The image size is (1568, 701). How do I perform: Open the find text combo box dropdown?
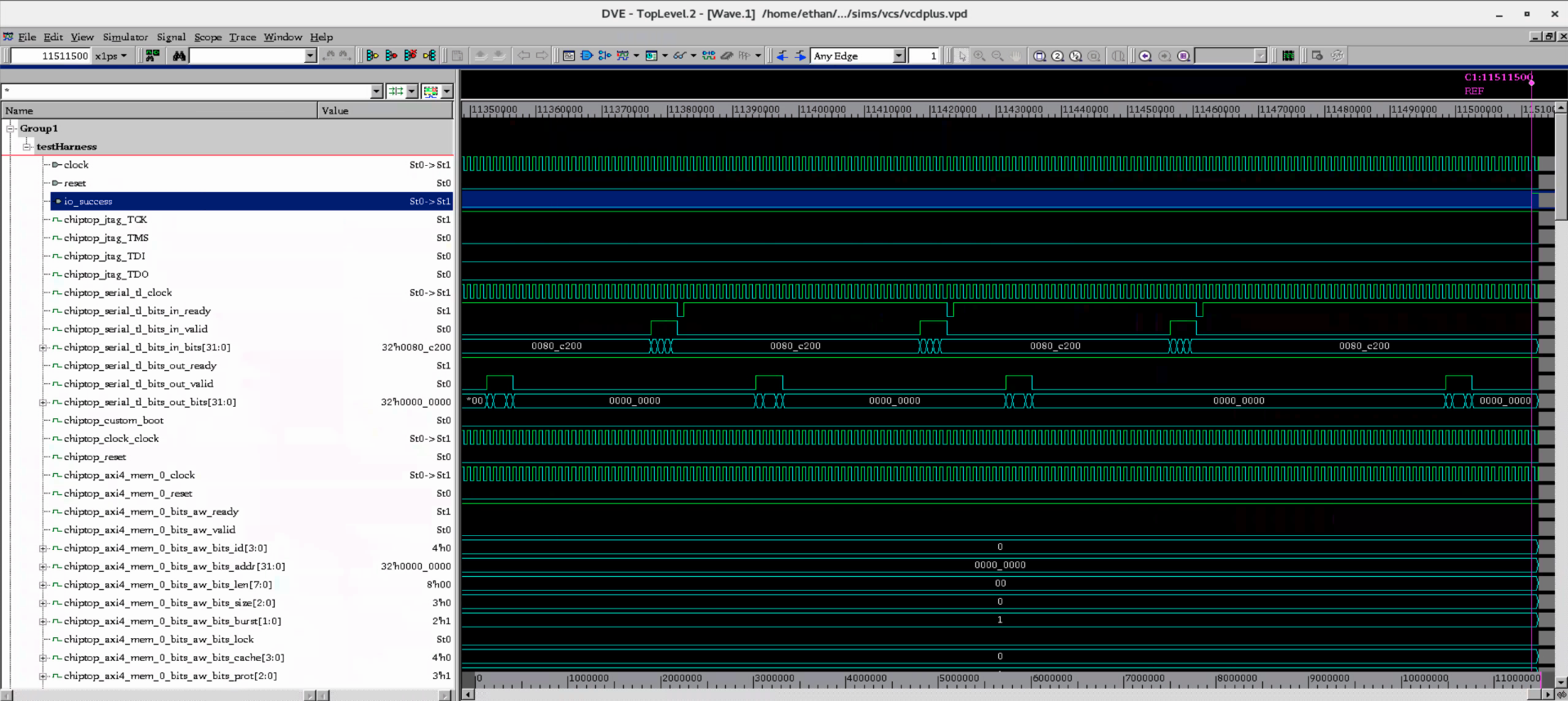(310, 56)
